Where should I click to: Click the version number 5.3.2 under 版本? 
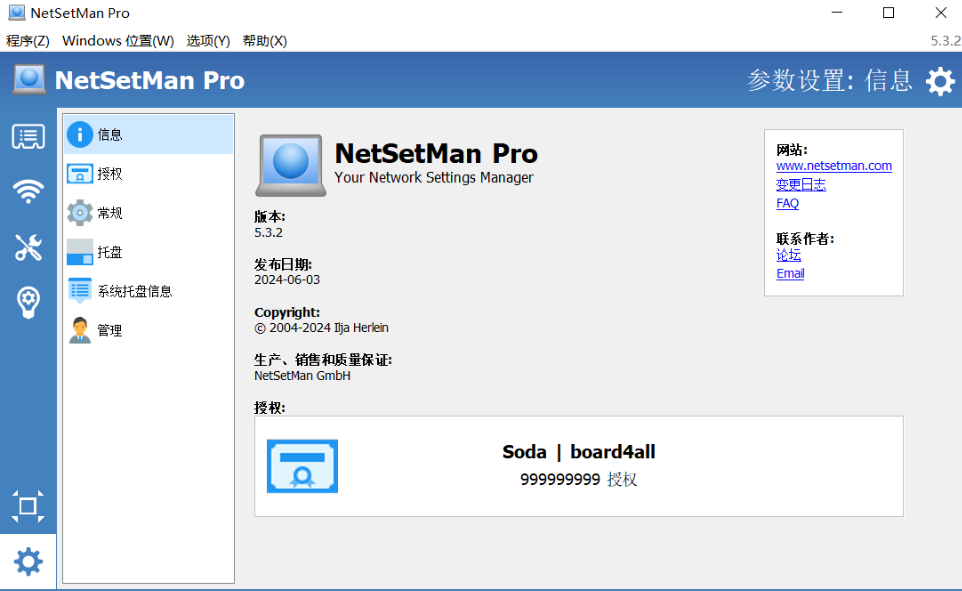pyautogui.click(x=269, y=233)
